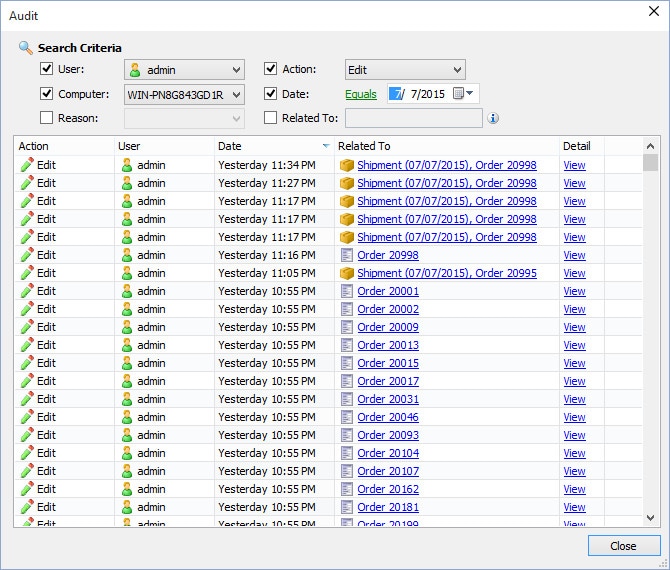Viewport: 670px width, 570px height.
Task: Click the Date column sort arrow
Action: (x=326, y=146)
